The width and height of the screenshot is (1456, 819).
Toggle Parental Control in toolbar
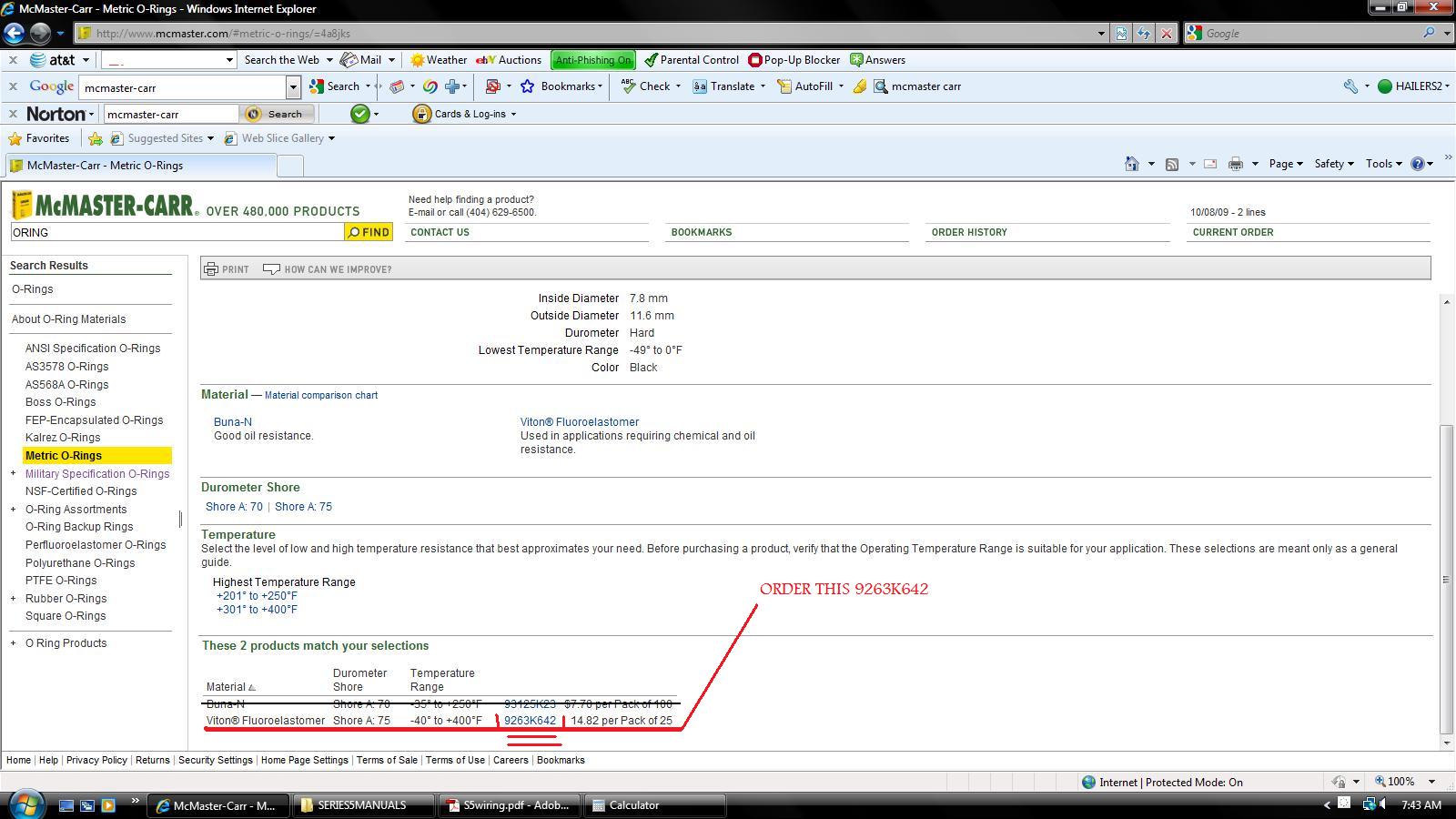tap(692, 60)
